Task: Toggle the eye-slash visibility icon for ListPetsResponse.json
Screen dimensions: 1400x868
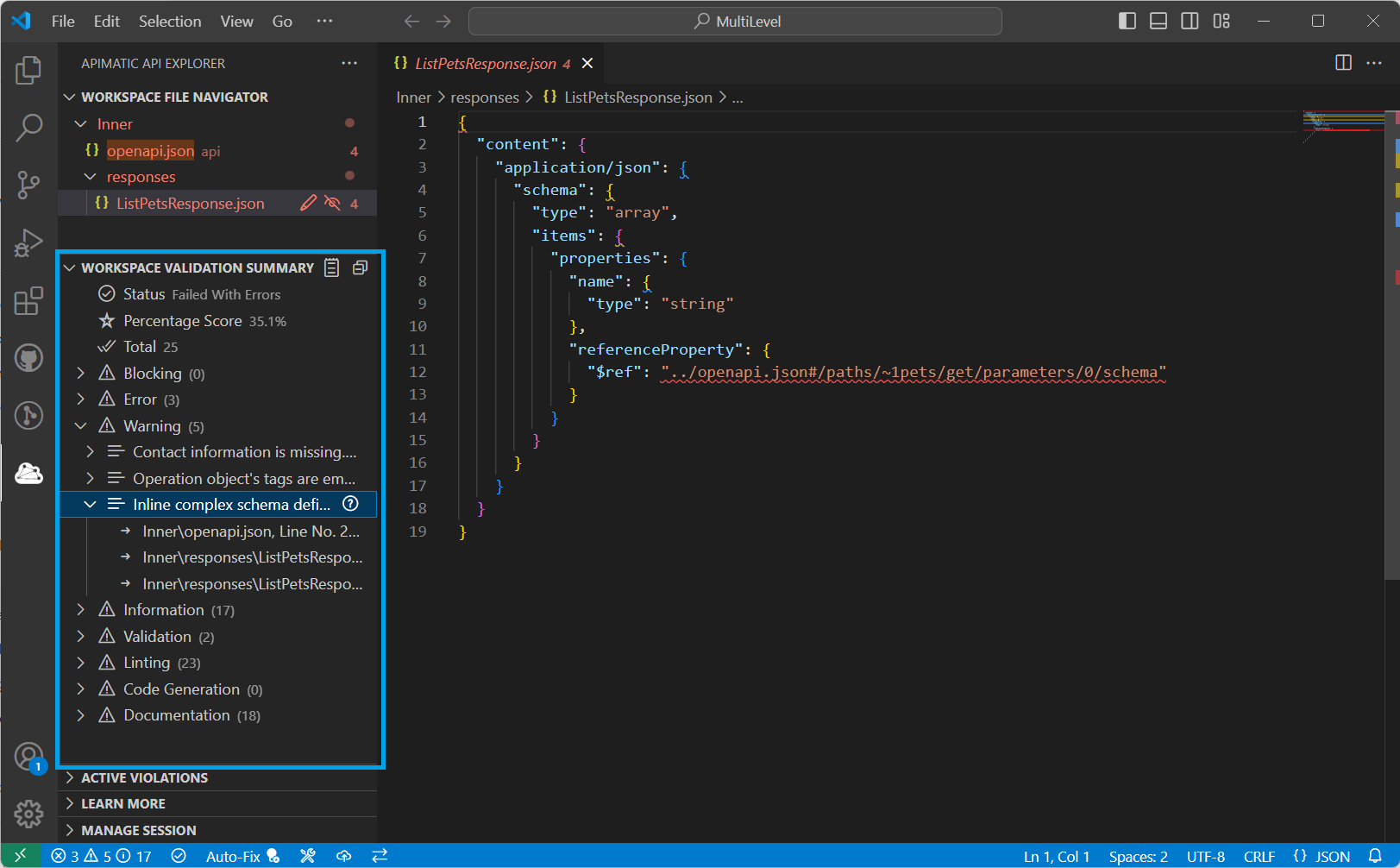Action: click(x=332, y=204)
